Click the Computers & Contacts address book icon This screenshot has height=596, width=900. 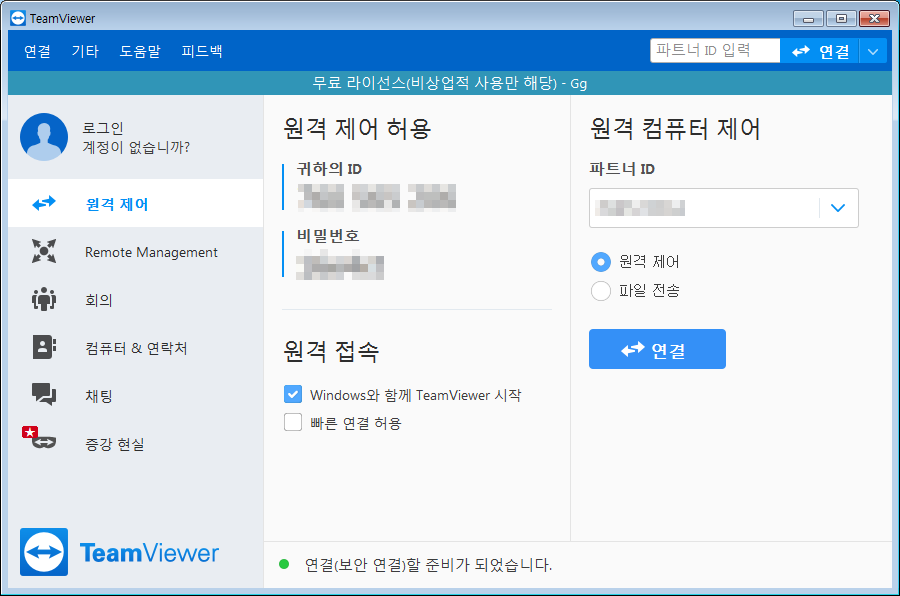44,347
